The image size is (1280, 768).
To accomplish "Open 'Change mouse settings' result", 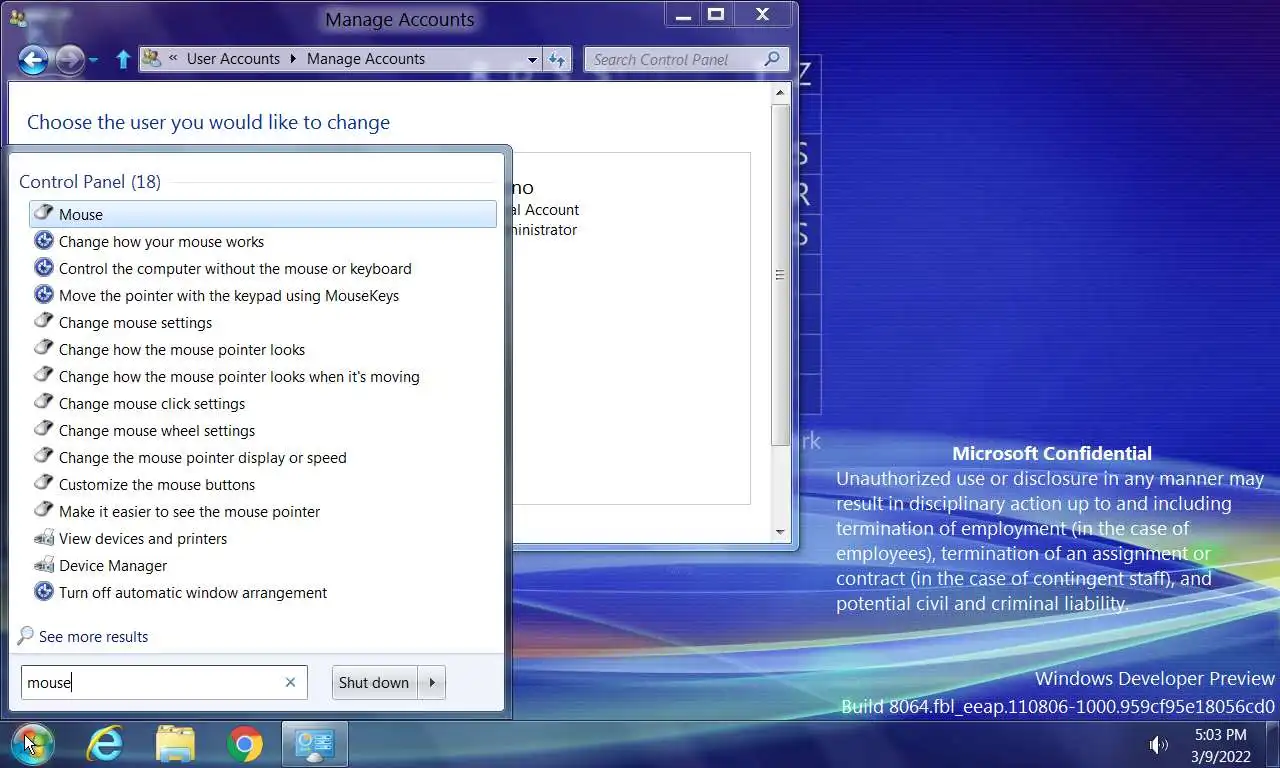I will pyautogui.click(x=135, y=322).
